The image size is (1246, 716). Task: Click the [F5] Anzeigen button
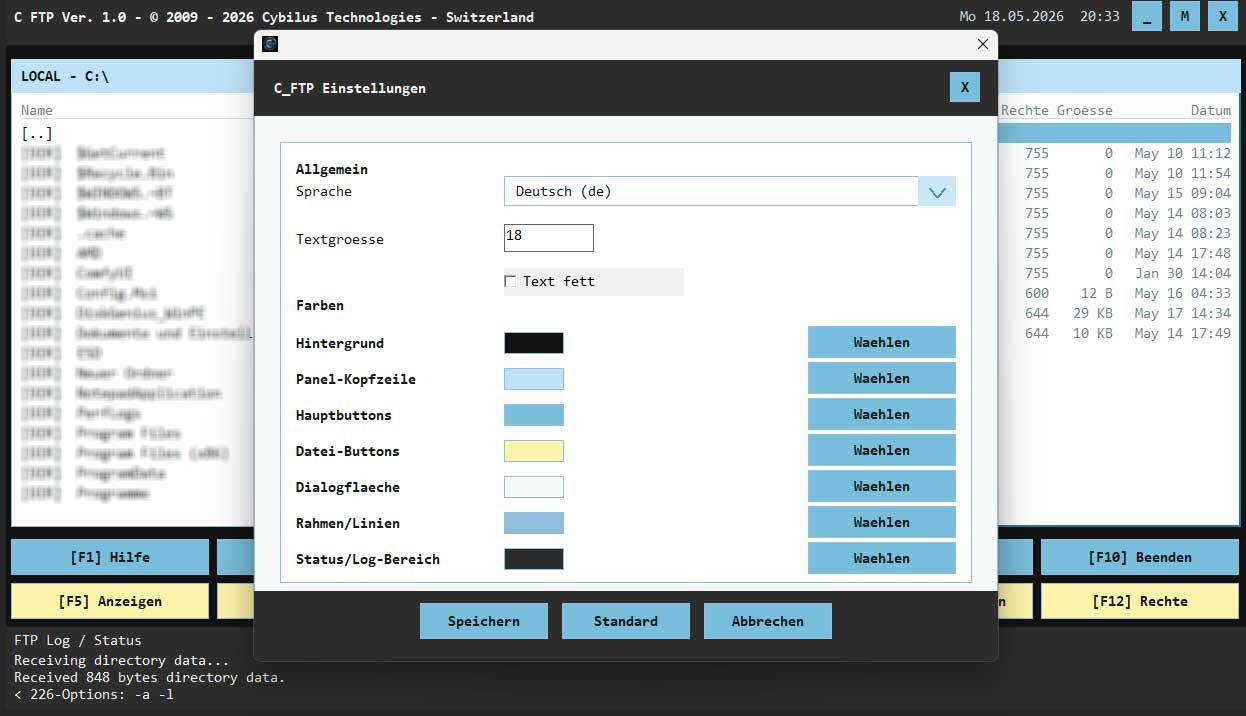[x=110, y=601]
